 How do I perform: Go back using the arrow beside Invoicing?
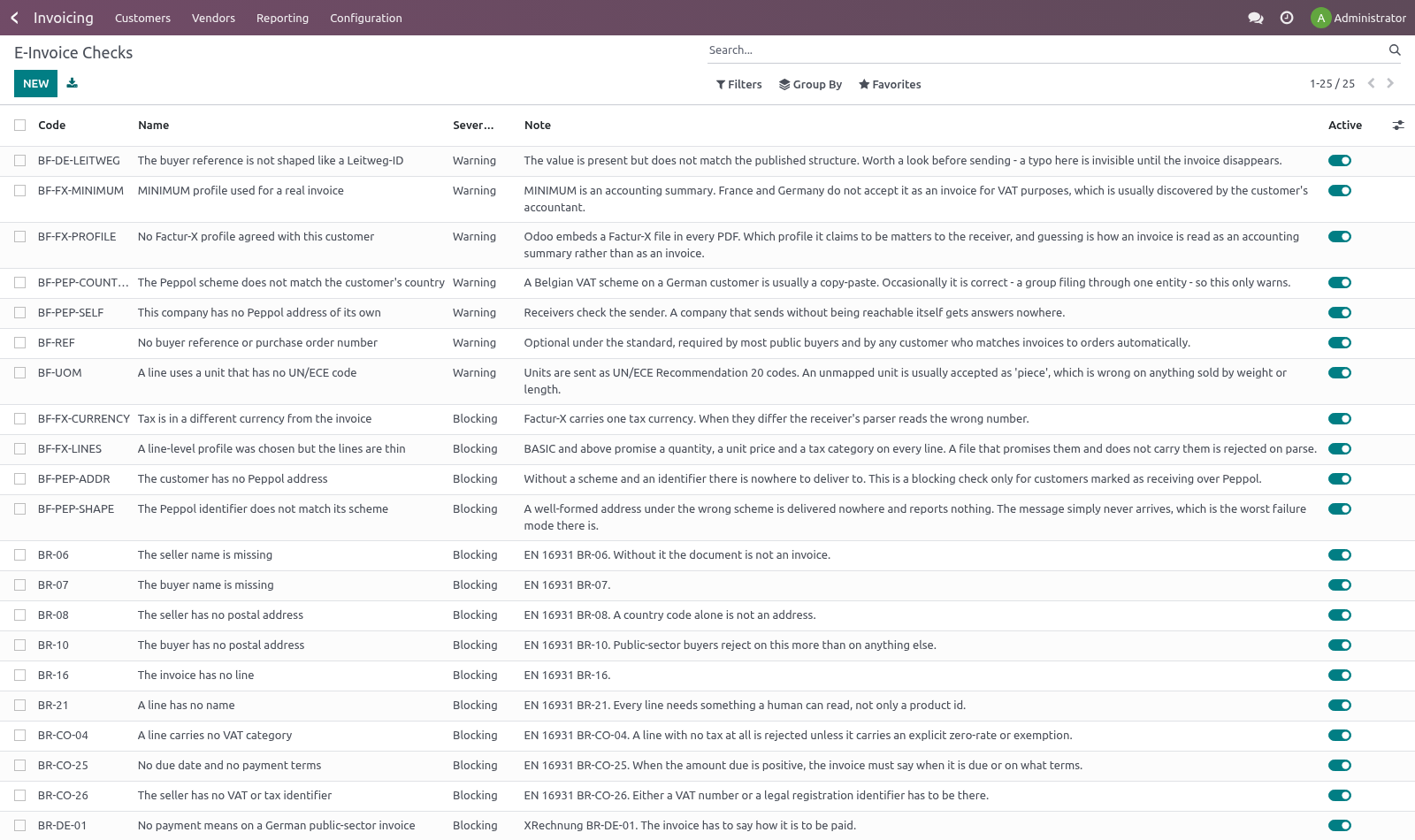14,18
